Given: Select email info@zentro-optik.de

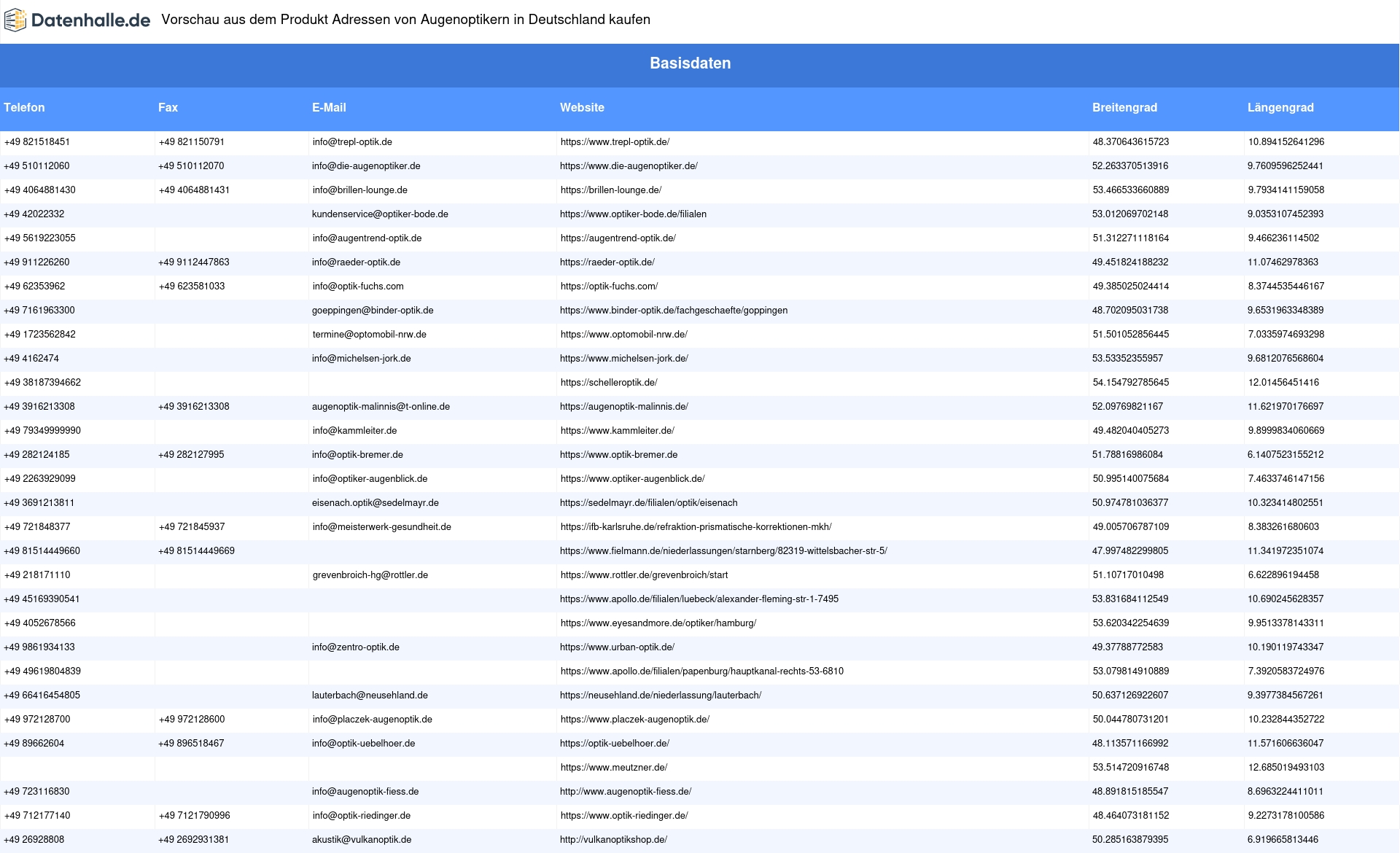Looking at the screenshot, I should coord(356,647).
